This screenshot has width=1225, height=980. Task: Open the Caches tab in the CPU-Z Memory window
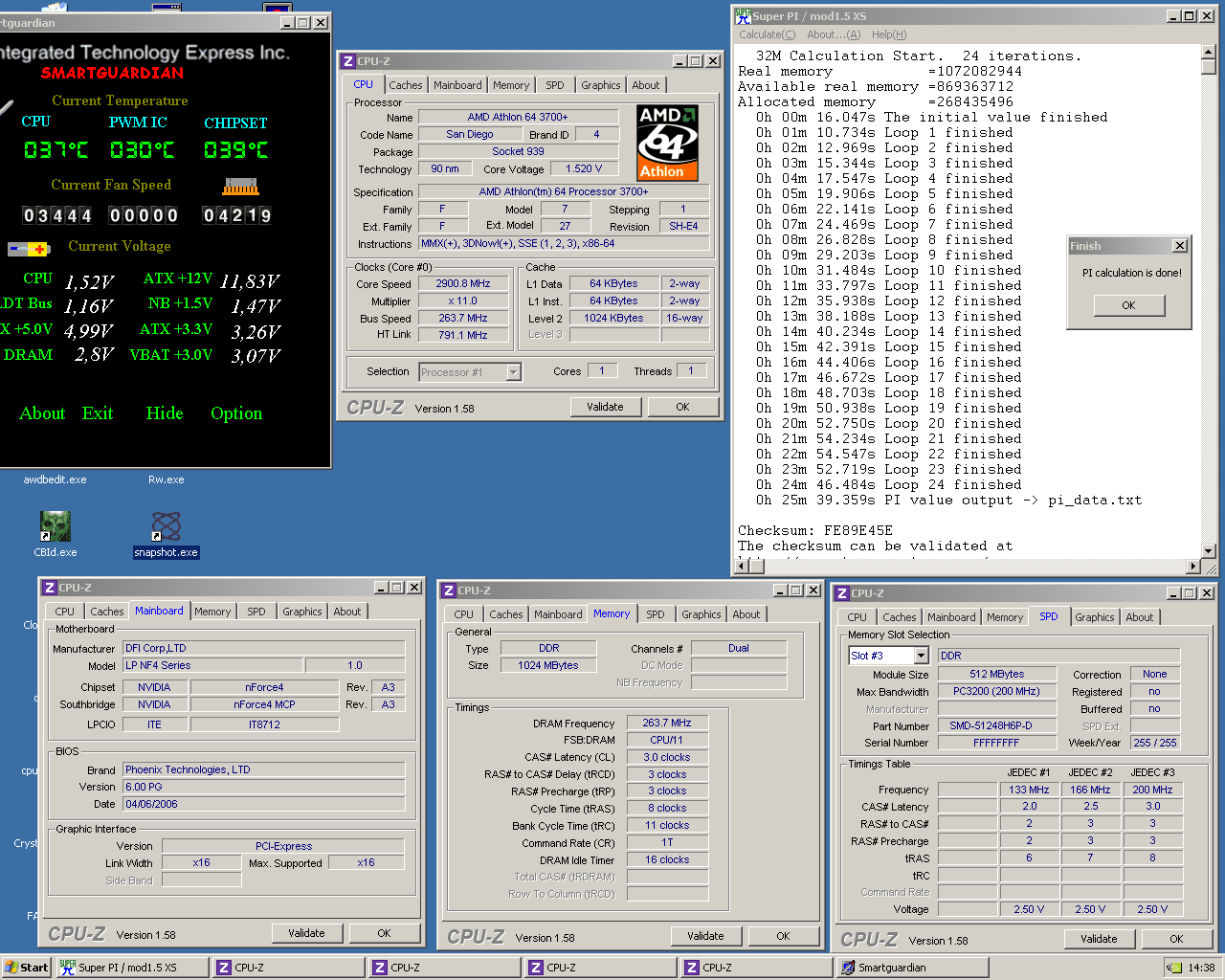click(506, 614)
